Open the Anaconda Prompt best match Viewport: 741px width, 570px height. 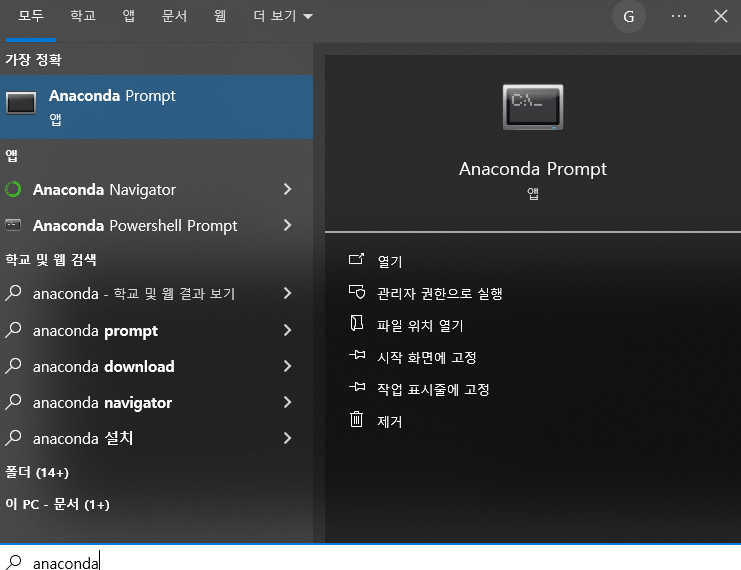coord(156,107)
